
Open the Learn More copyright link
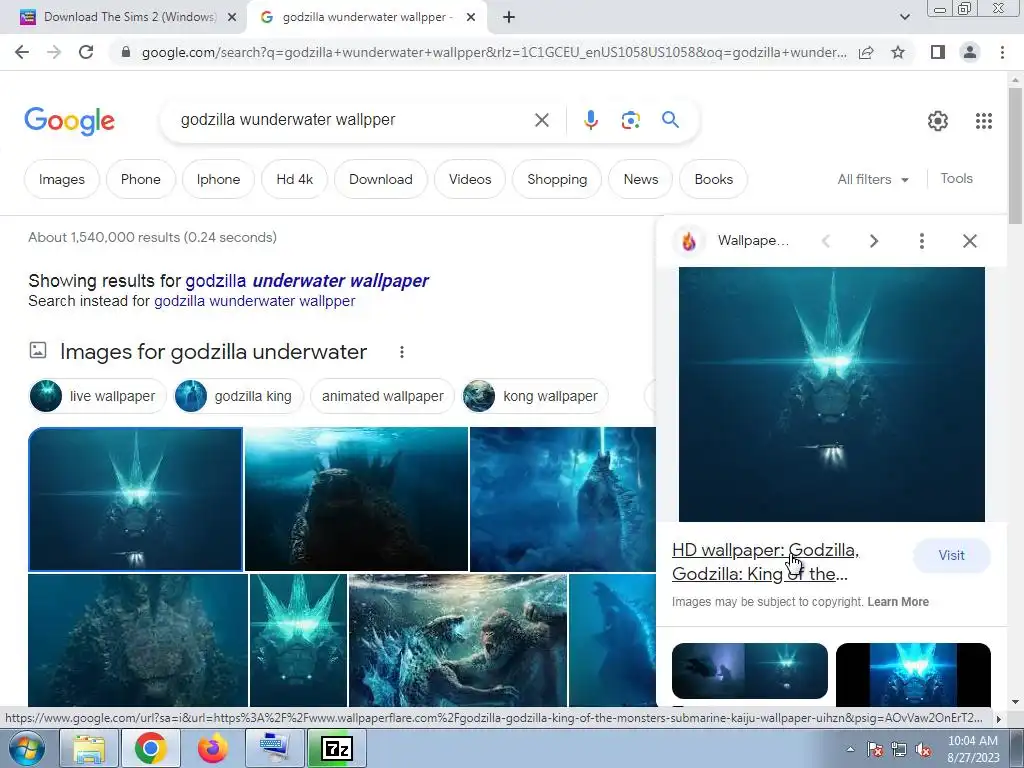(x=898, y=601)
